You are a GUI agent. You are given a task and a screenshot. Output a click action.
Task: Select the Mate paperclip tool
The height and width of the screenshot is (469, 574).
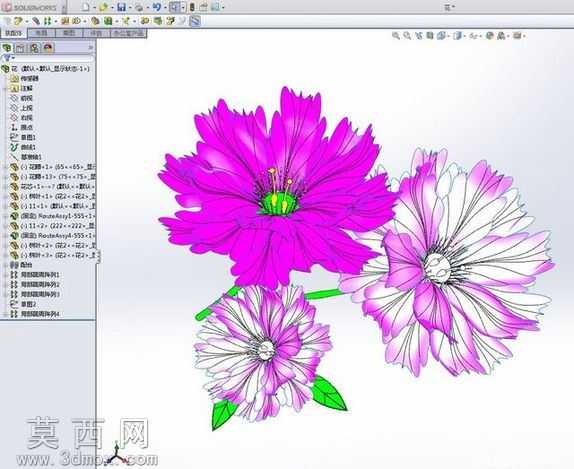point(36,21)
